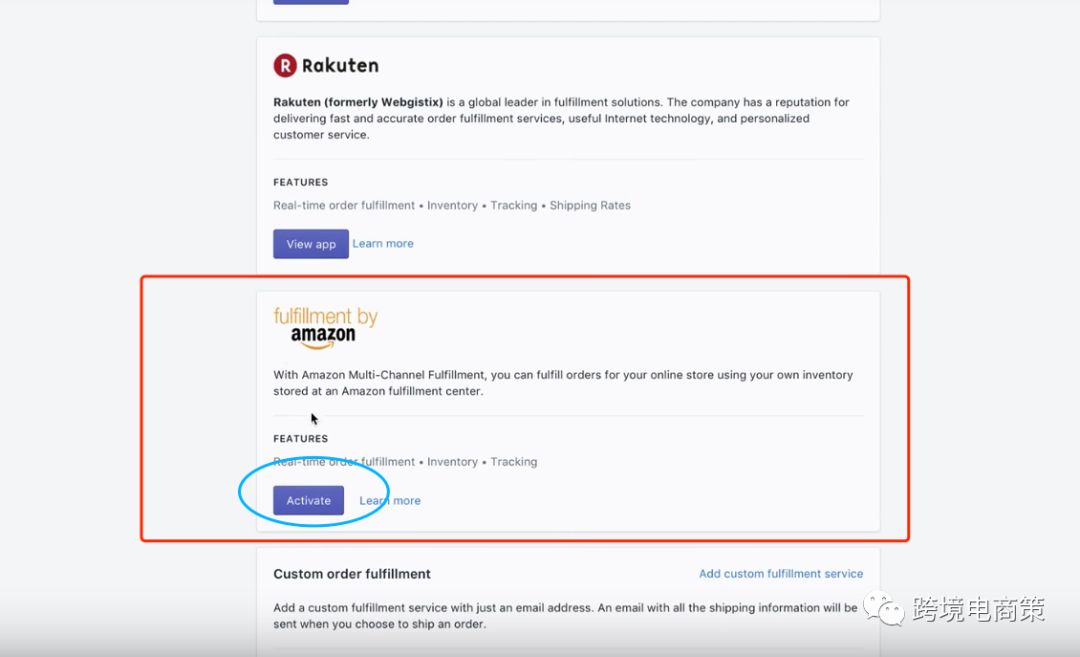Click bold text Rakuten (formerly Webgistix)
The height and width of the screenshot is (657, 1080).
coord(358,102)
